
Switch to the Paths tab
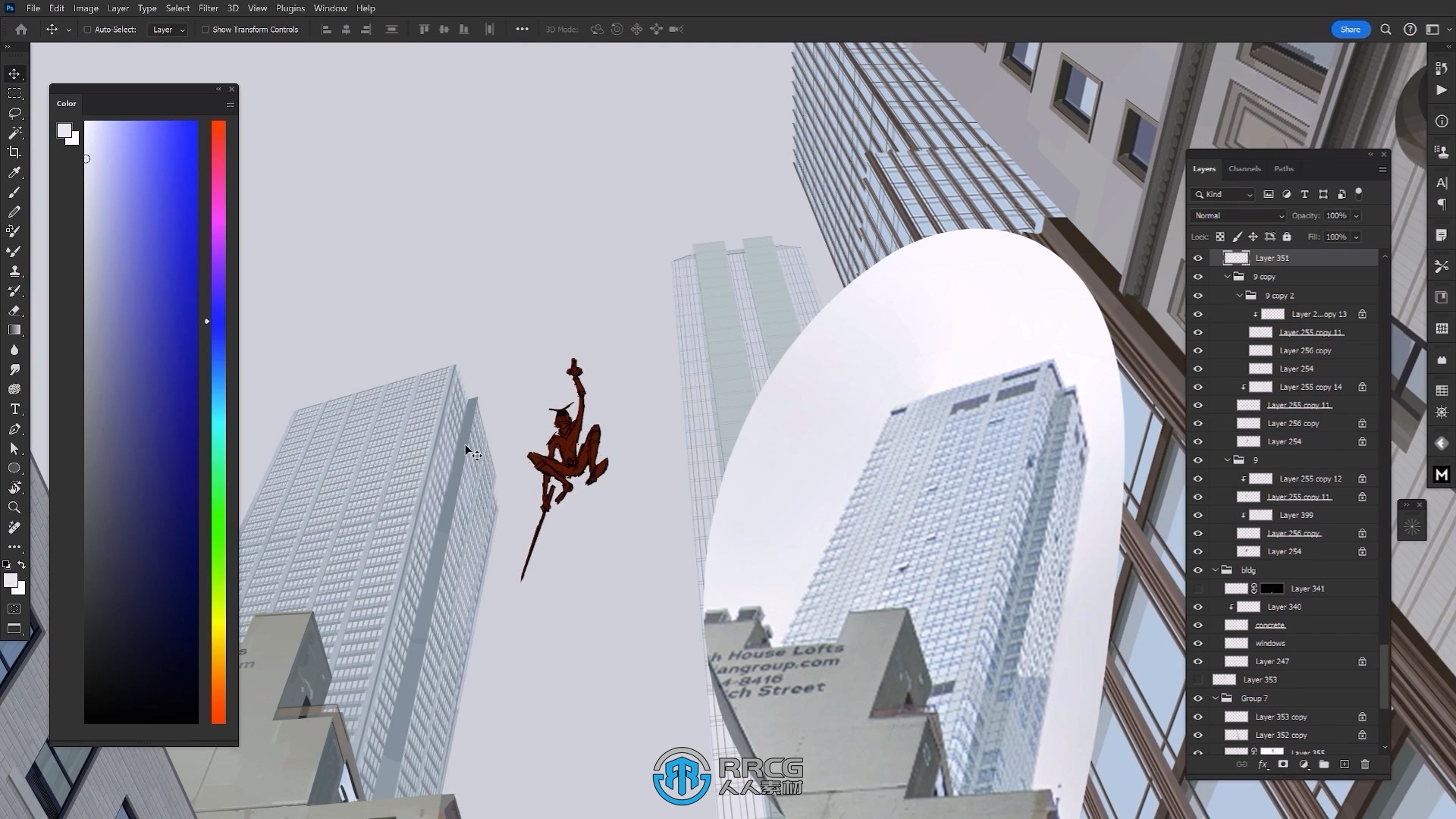(1284, 169)
